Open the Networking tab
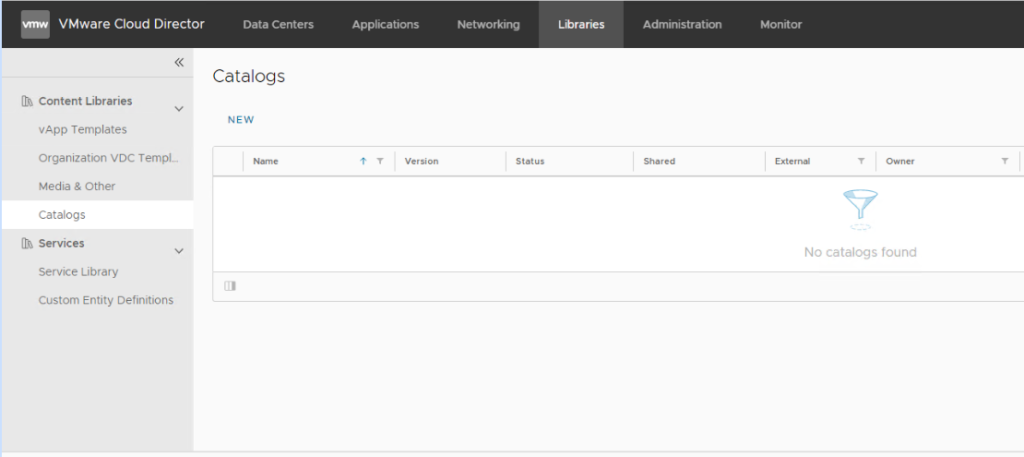Viewport: 1024px width, 457px height. (x=488, y=24)
